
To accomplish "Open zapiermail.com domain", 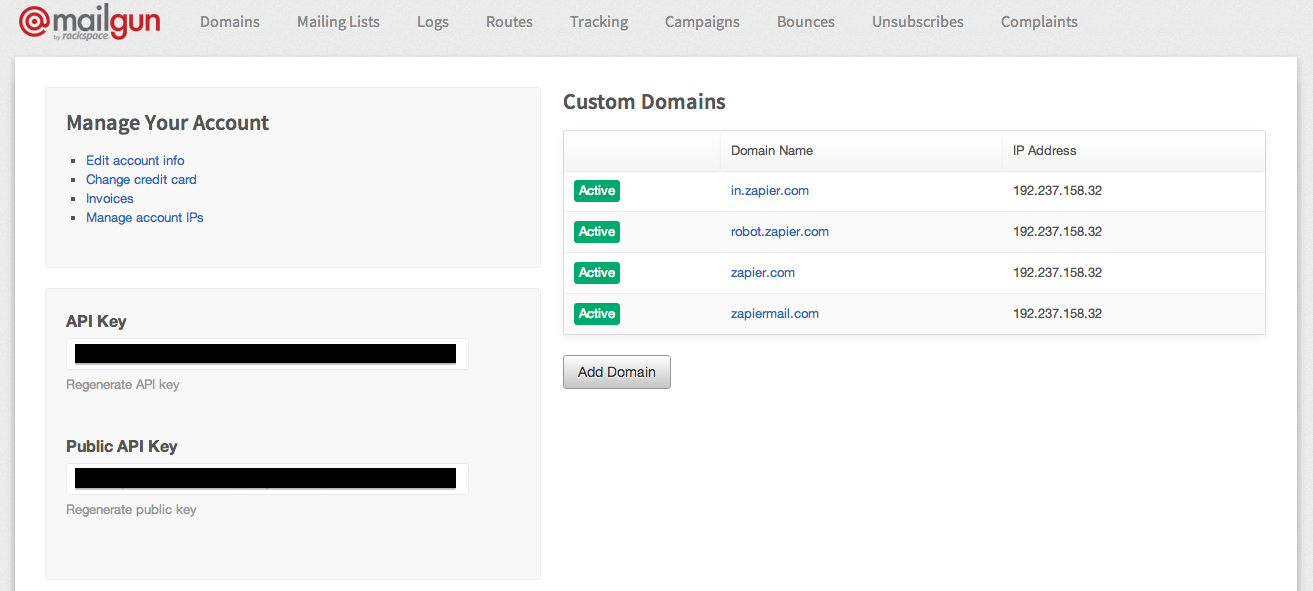I will (x=775, y=313).
